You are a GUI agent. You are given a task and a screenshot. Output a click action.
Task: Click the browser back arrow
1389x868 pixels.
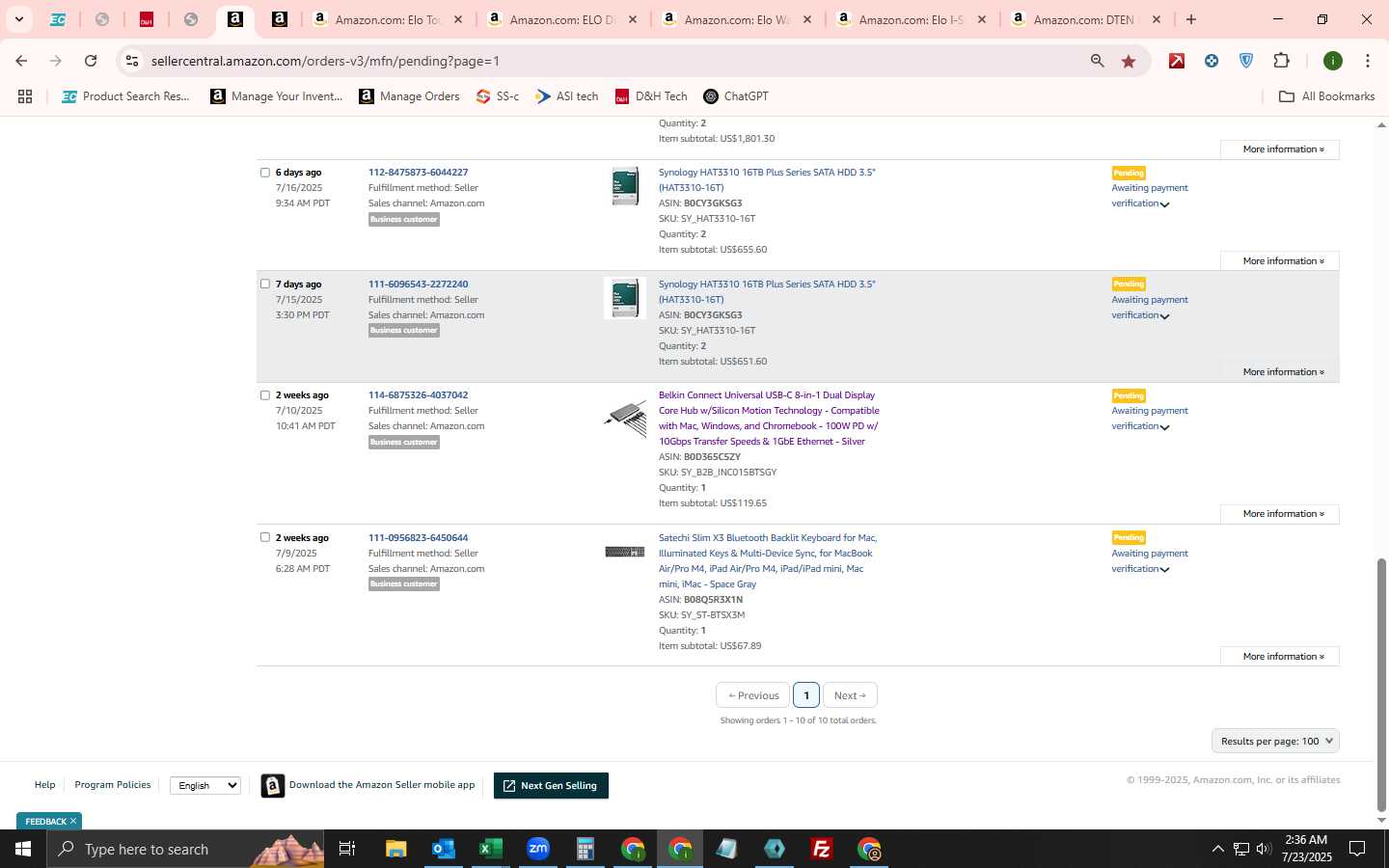21,61
